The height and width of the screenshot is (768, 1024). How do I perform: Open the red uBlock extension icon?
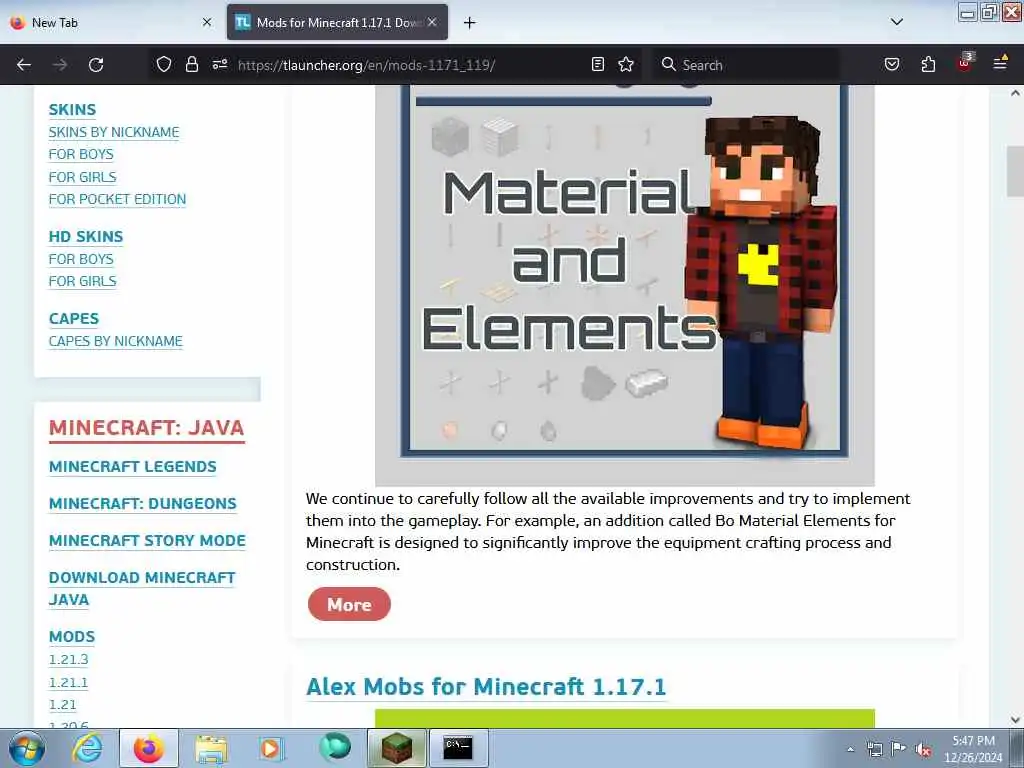pos(965,63)
